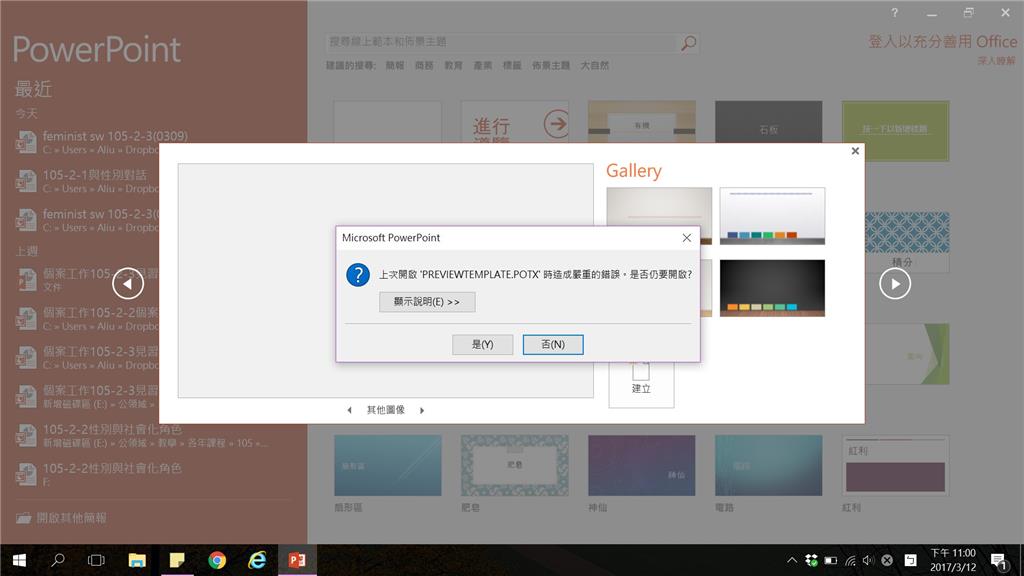Click the volume speaker tray icon
Screen dimensions: 1024x576
[x=868, y=560]
